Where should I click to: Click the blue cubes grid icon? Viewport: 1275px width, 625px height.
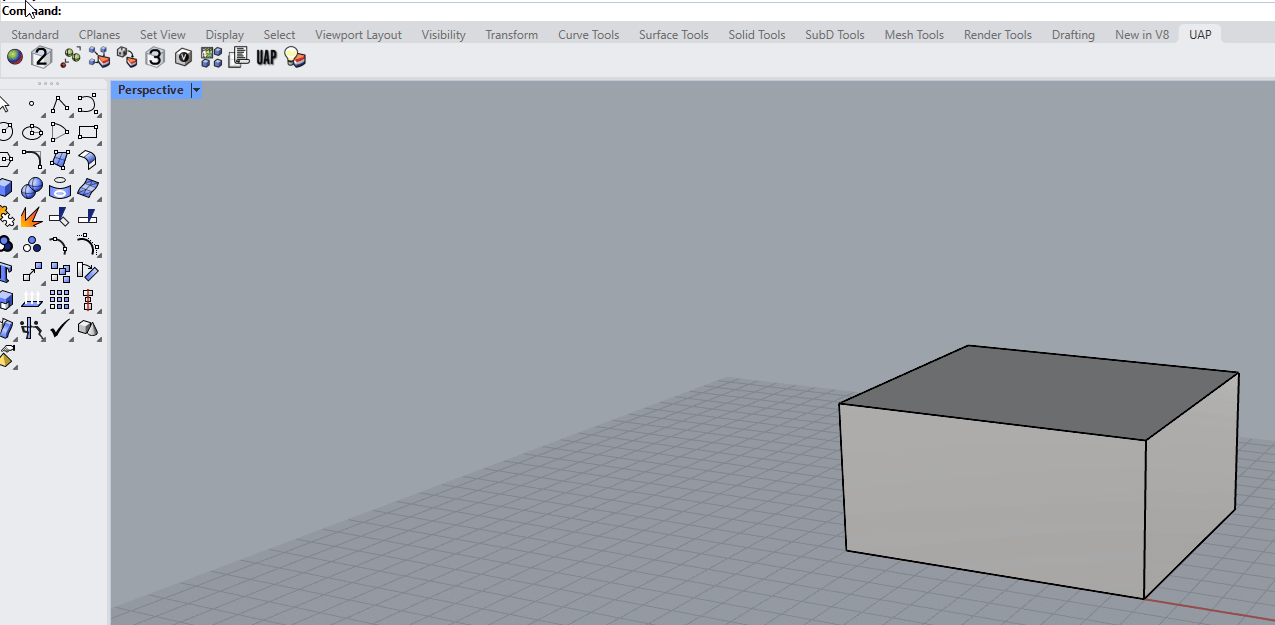click(211, 57)
